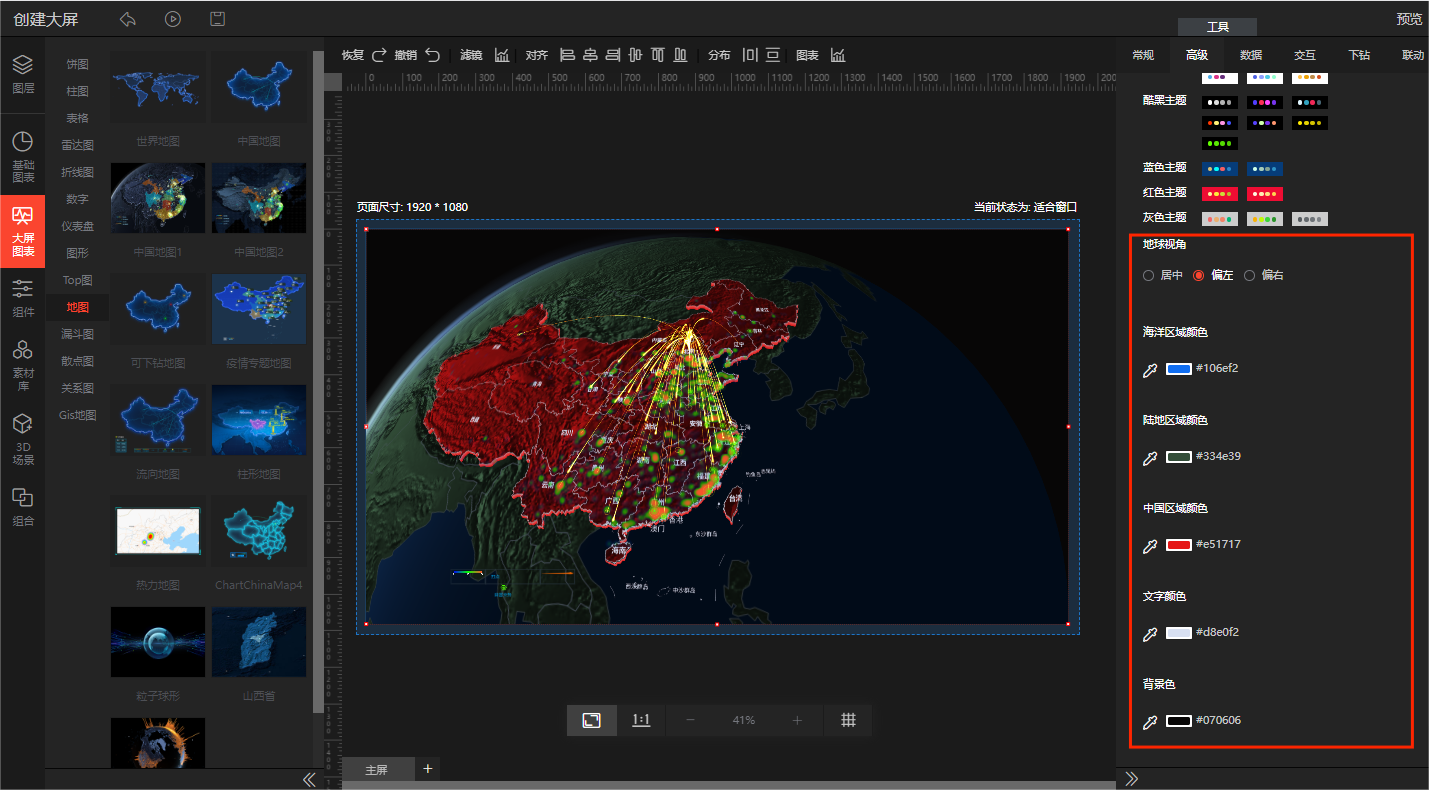Click the 恢复 redo arrow icon

(379, 55)
